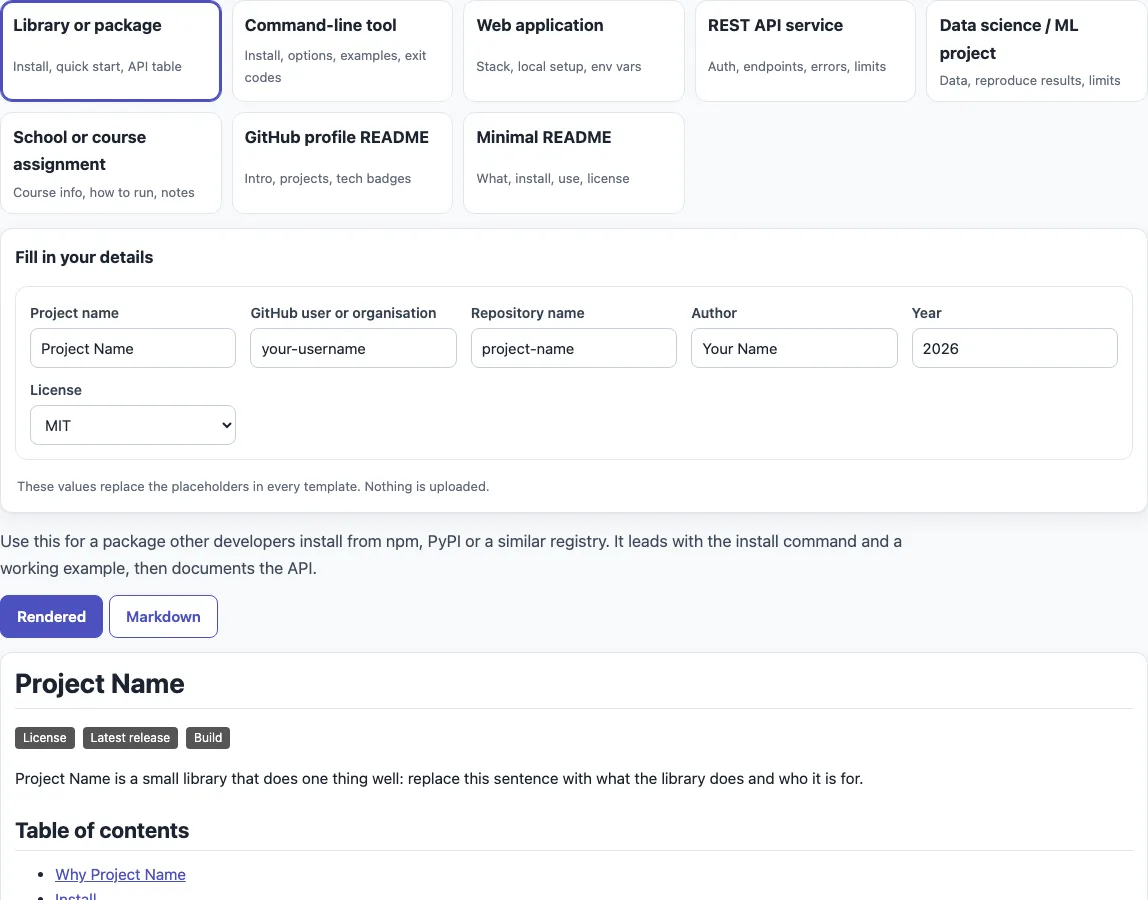Pick the GitHub profile README template

(342, 163)
